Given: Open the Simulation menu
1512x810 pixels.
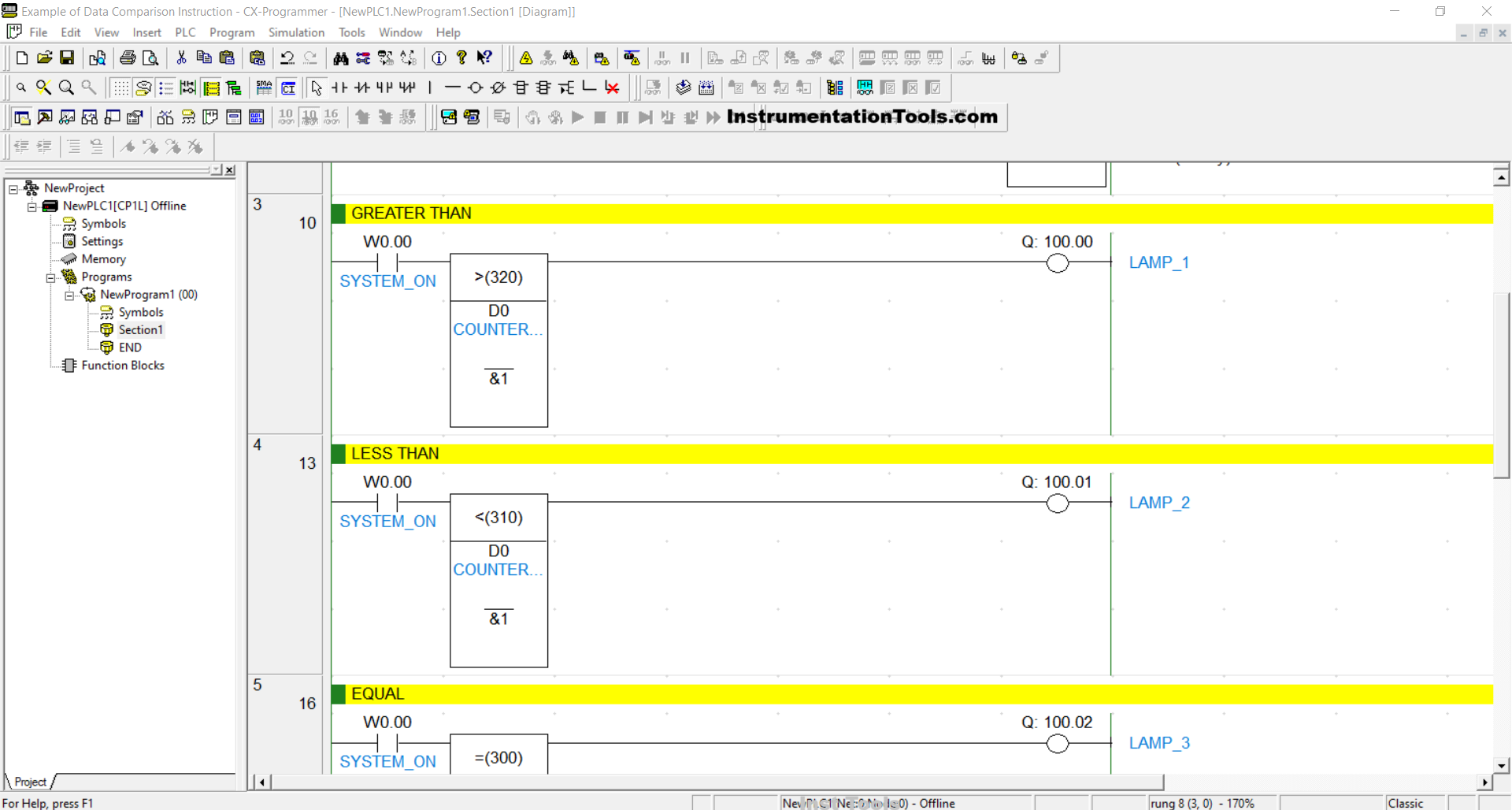Looking at the screenshot, I should (296, 32).
